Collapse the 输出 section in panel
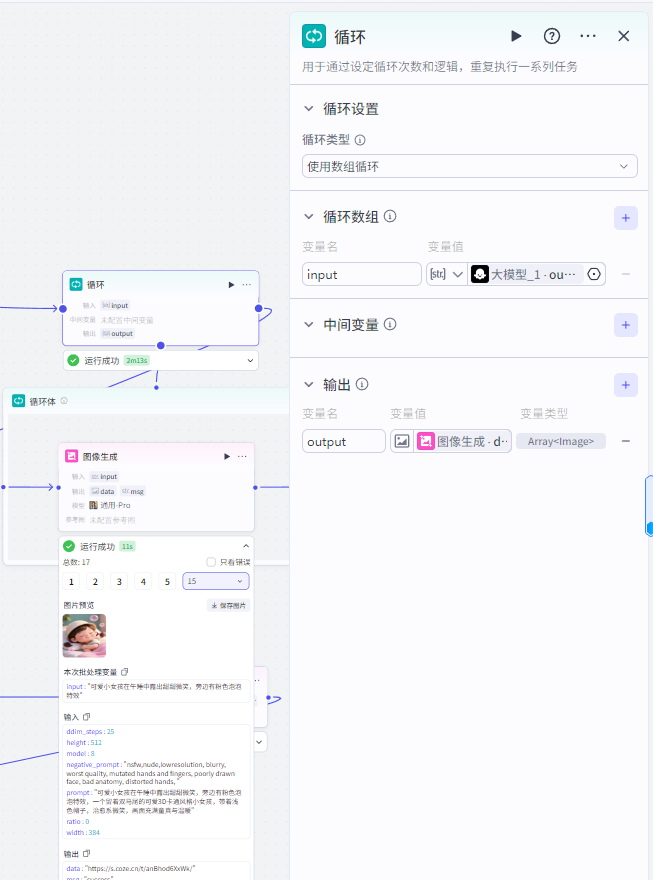Viewport: 653px width, 880px height. point(309,384)
